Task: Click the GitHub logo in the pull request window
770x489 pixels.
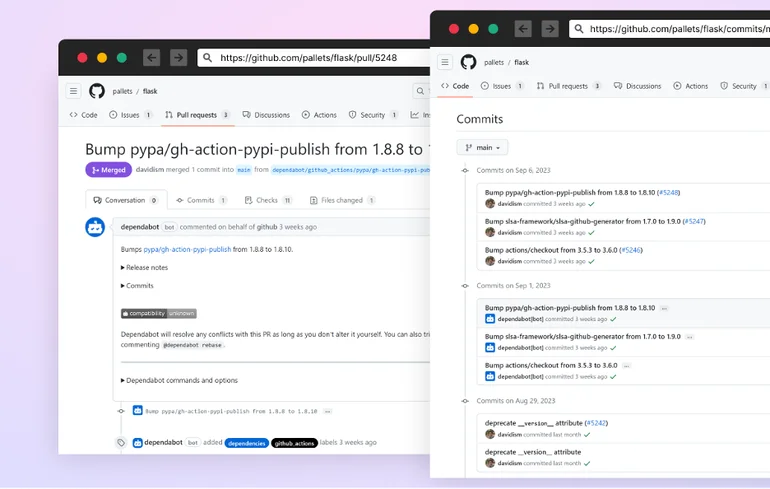Action: pos(97,91)
